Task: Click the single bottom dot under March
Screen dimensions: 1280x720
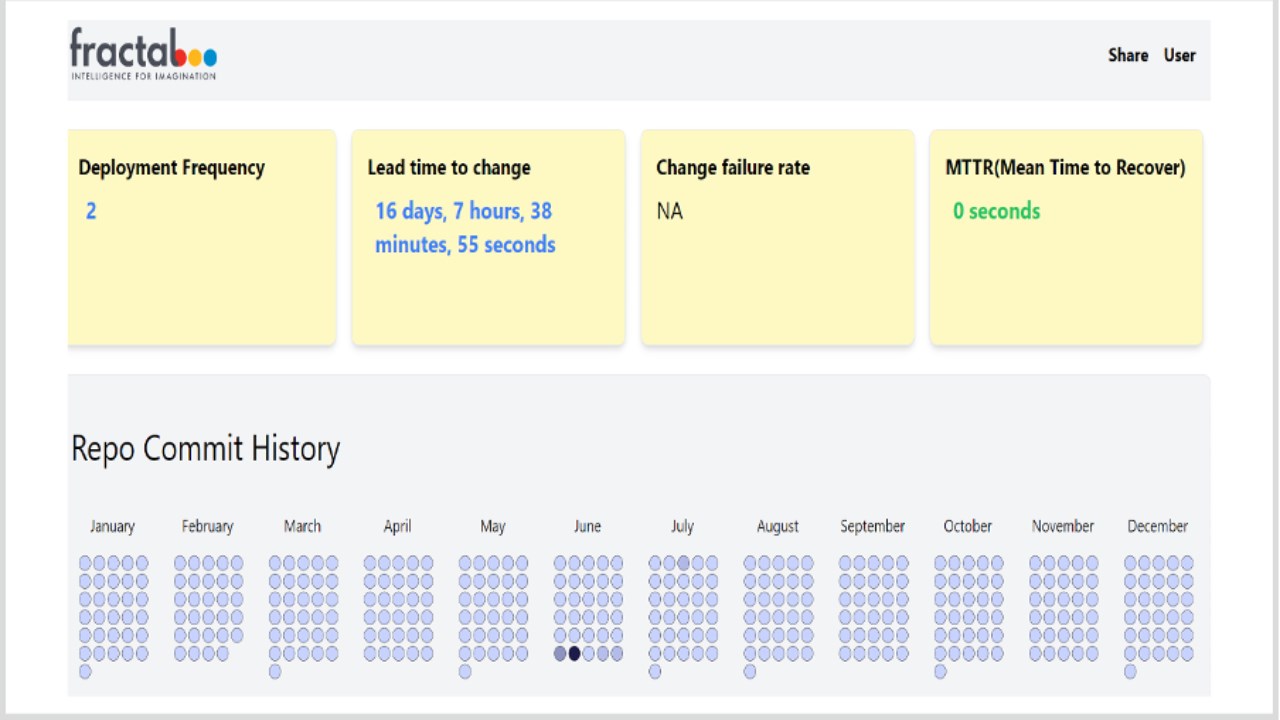Action: (275, 672)
